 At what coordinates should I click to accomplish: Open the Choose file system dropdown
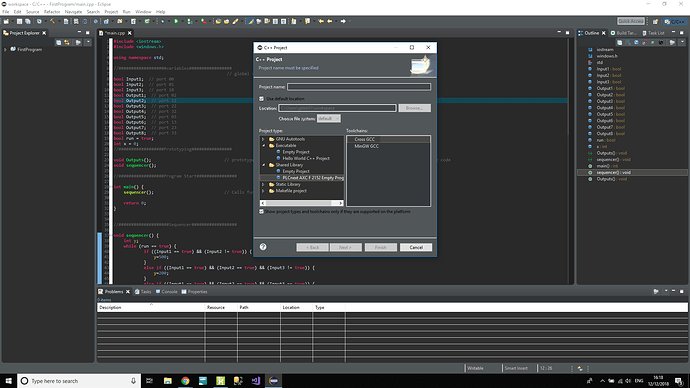coord(329,119)
